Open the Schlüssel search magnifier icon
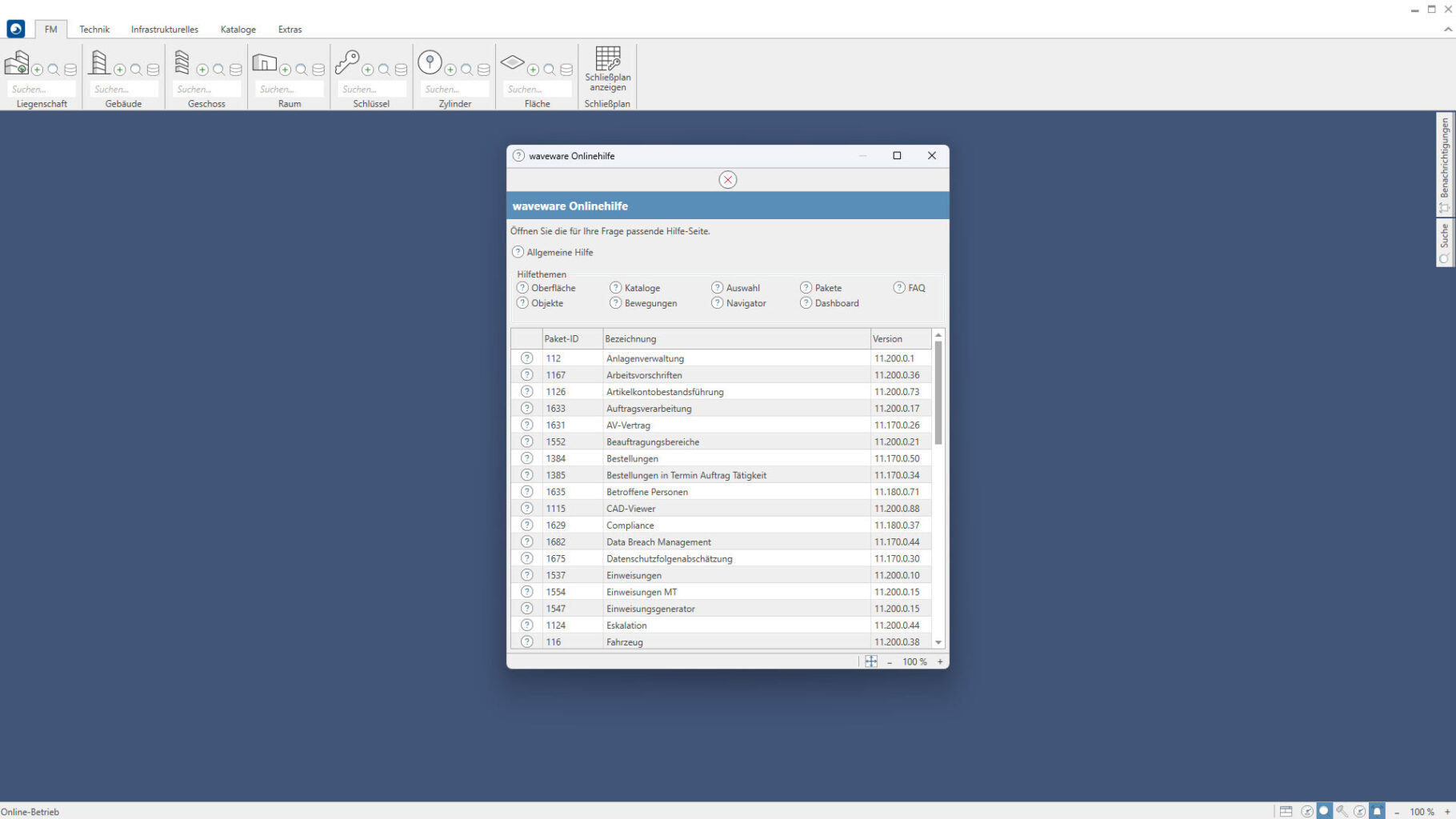1456x819 pixels. tap(384, 70)
